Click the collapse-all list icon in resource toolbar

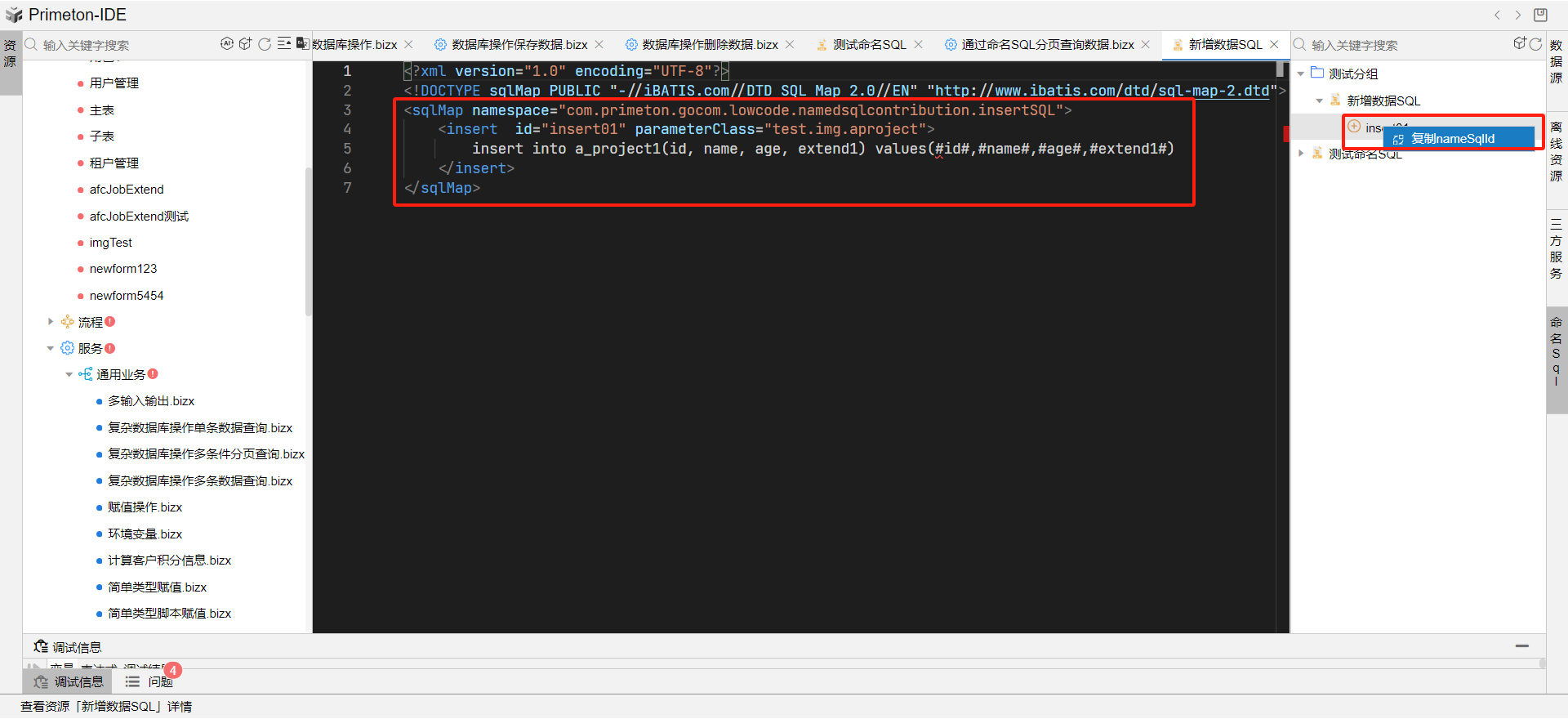click(x=283, y=44)
